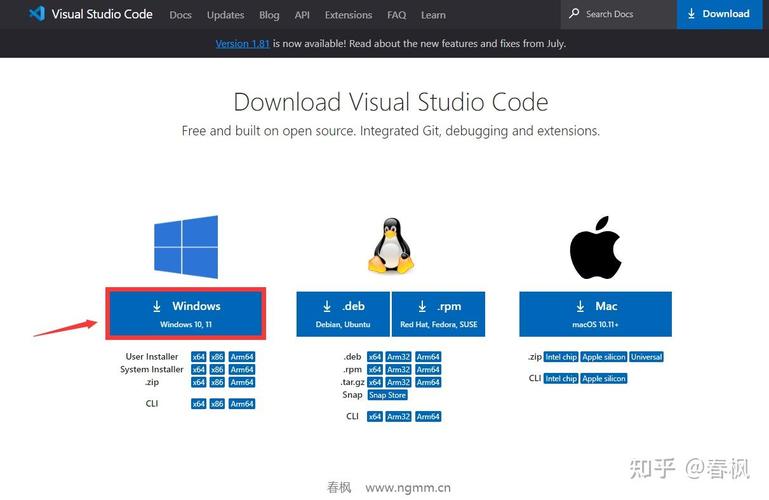The width and height of the screenshot is (769, 500).
Task: Open the Learn navigation link
Action: pos(433,15)
